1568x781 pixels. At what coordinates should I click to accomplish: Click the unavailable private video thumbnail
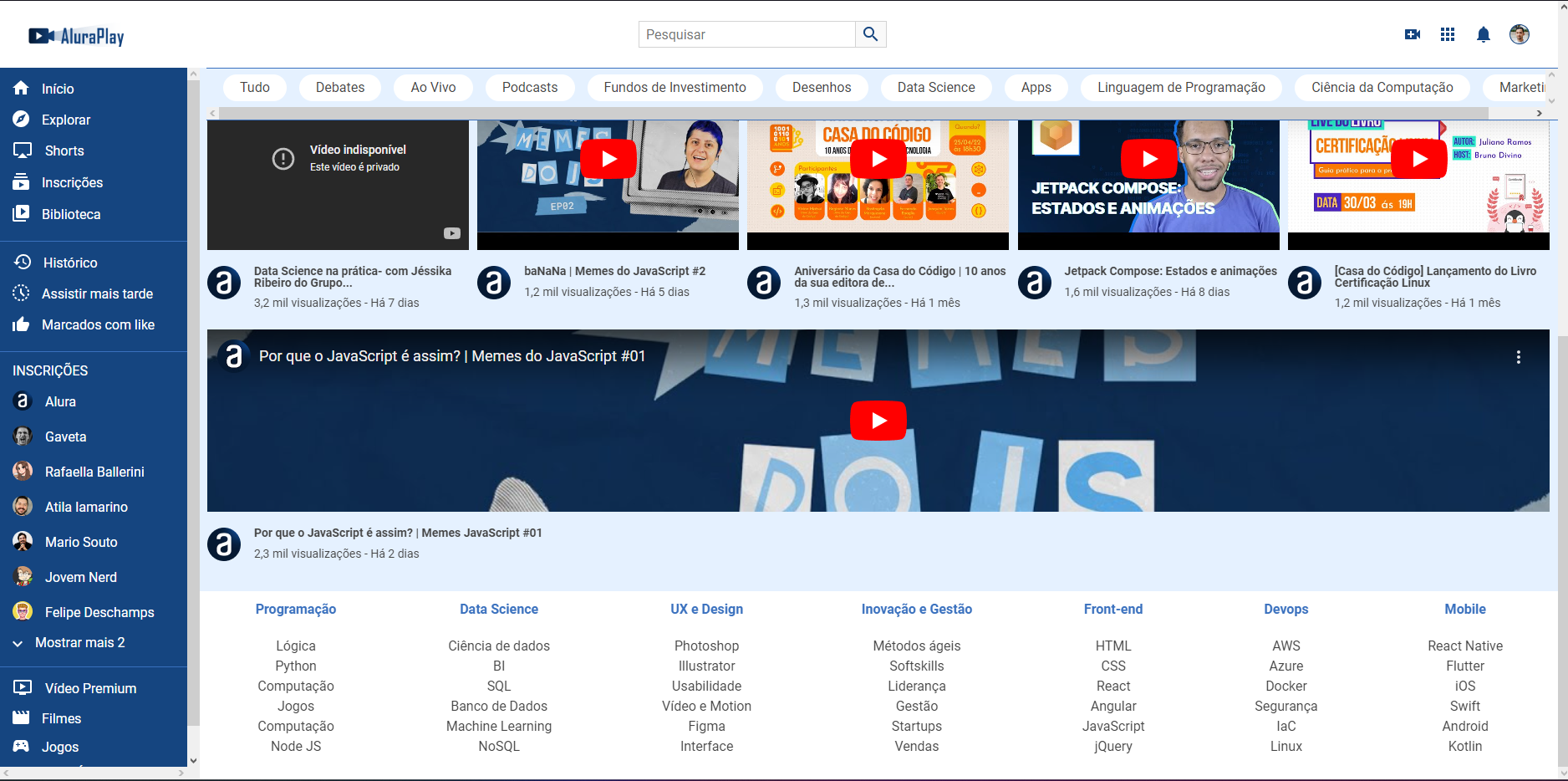338,184
